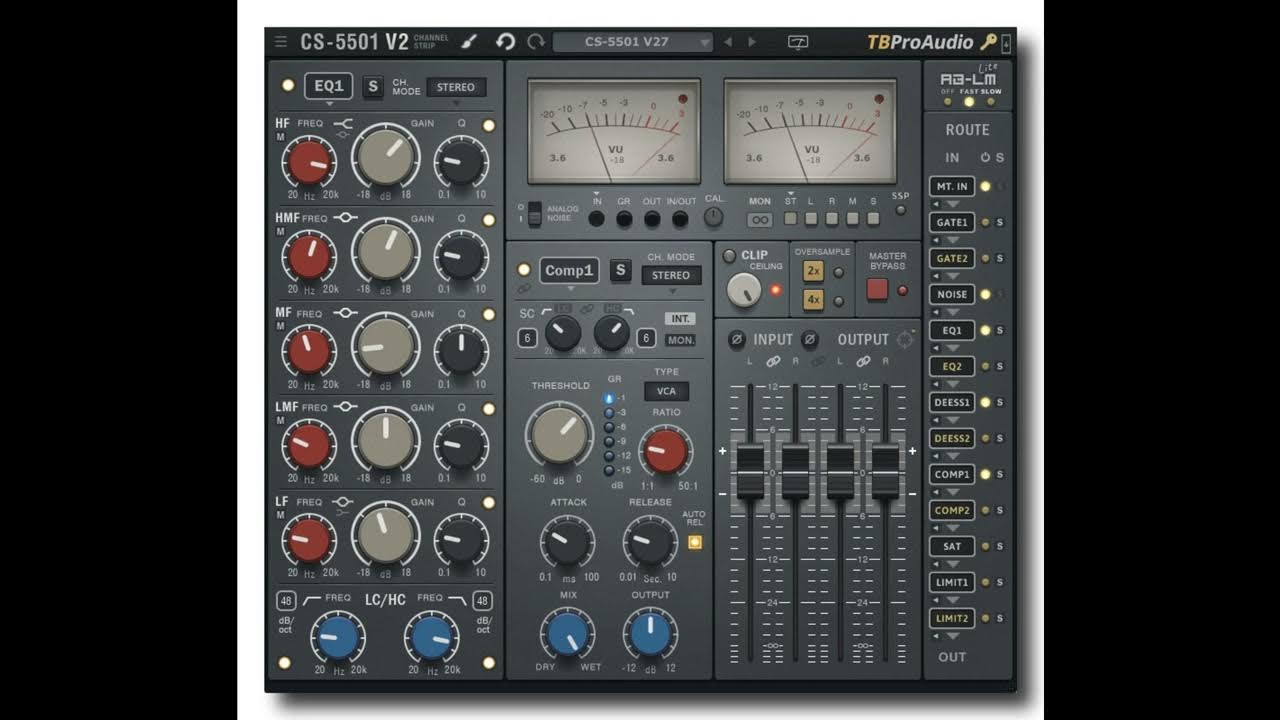The height and width of the screenshot is (720, 1280).
Task: Click the input L/R link chain icon
Action: coord(772,361)
